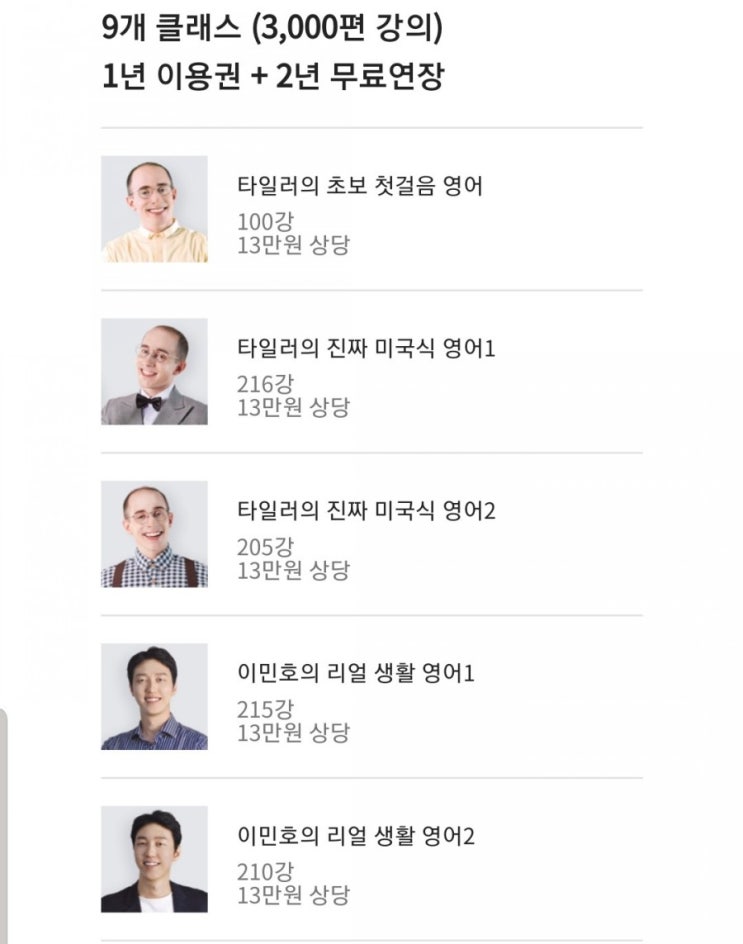The width and height of the screenshot is (743, 944).
Task: Open course 이민호의 리얼 생활 영어2
Action: (x=356, y=836)
